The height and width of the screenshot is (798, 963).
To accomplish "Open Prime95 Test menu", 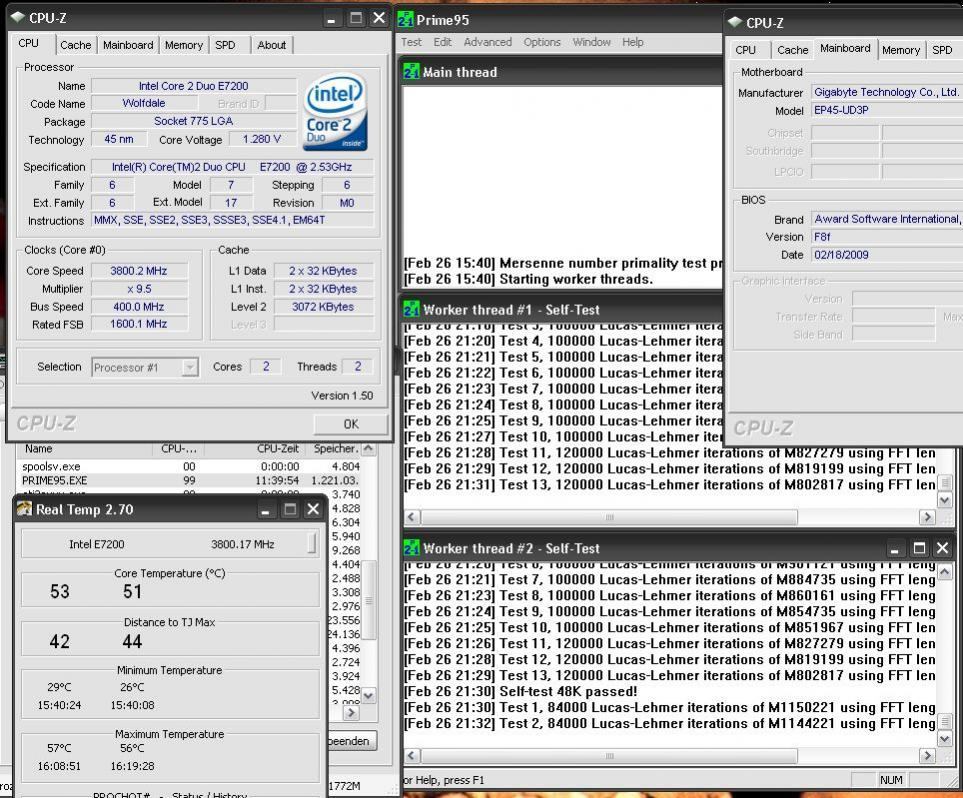I will pyautogui.click(x=411, y=42).
